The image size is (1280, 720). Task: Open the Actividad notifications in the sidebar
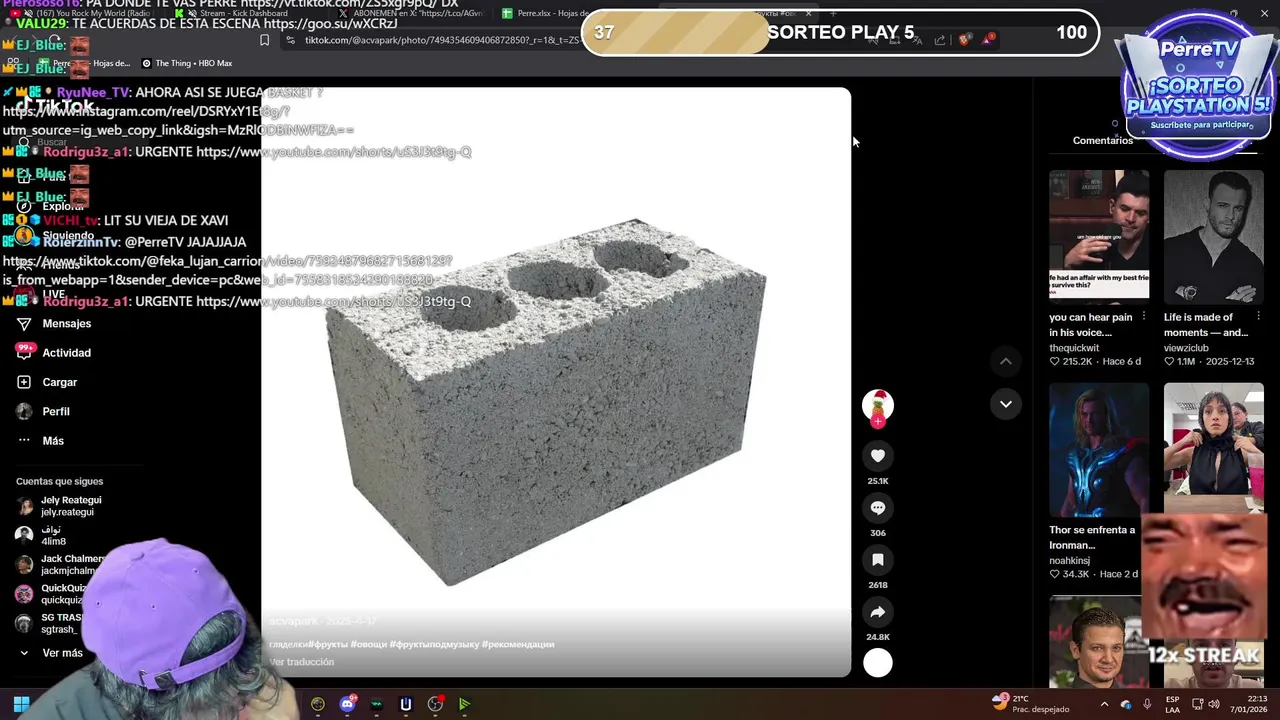[66, 353]
